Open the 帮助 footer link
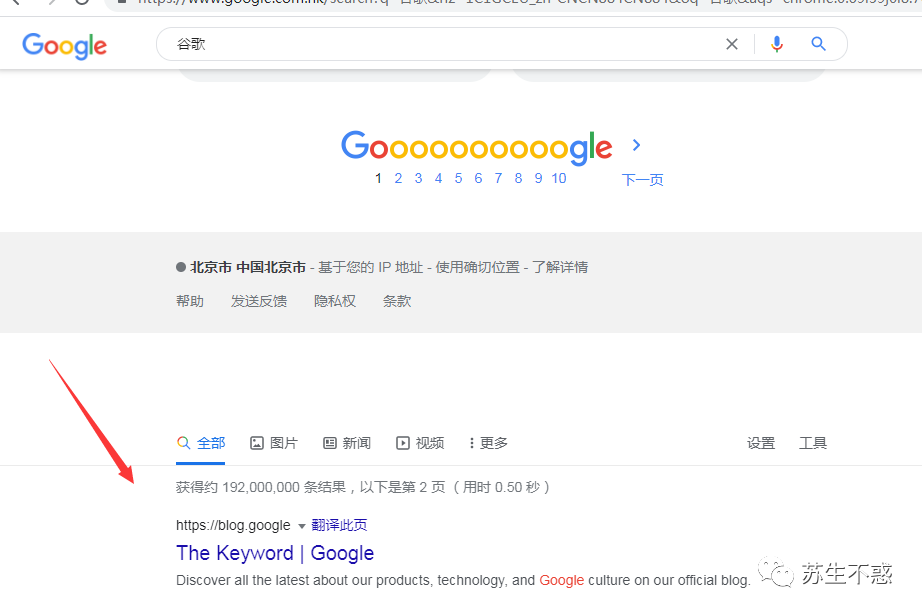 coord(190,301)
